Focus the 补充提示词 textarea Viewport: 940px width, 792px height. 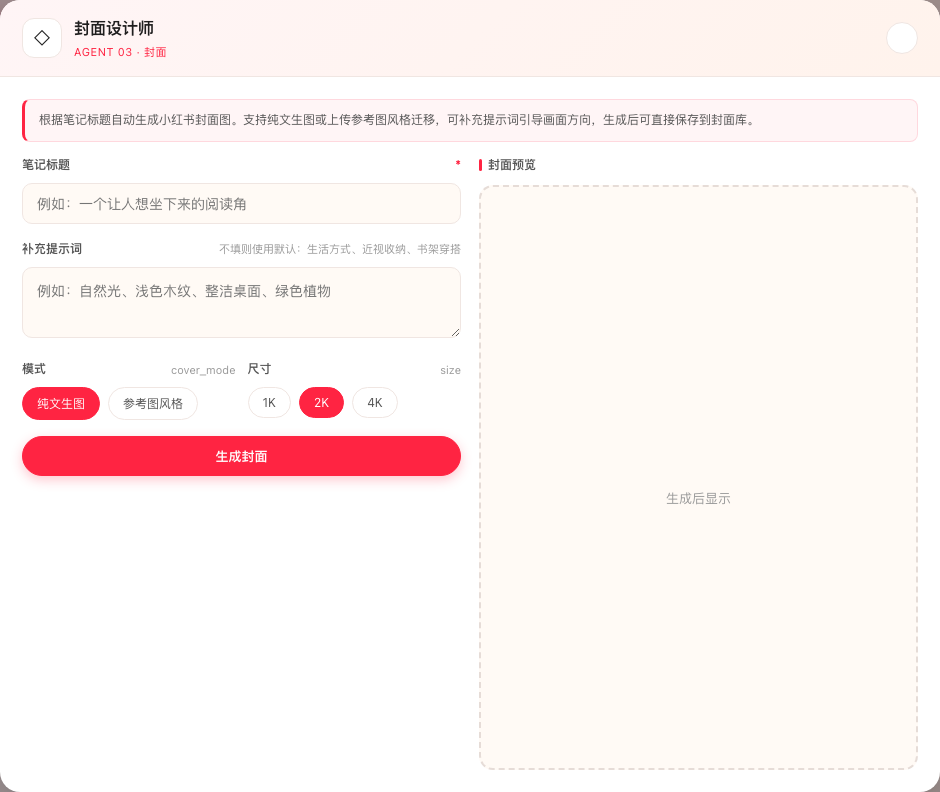pos(241,302)
